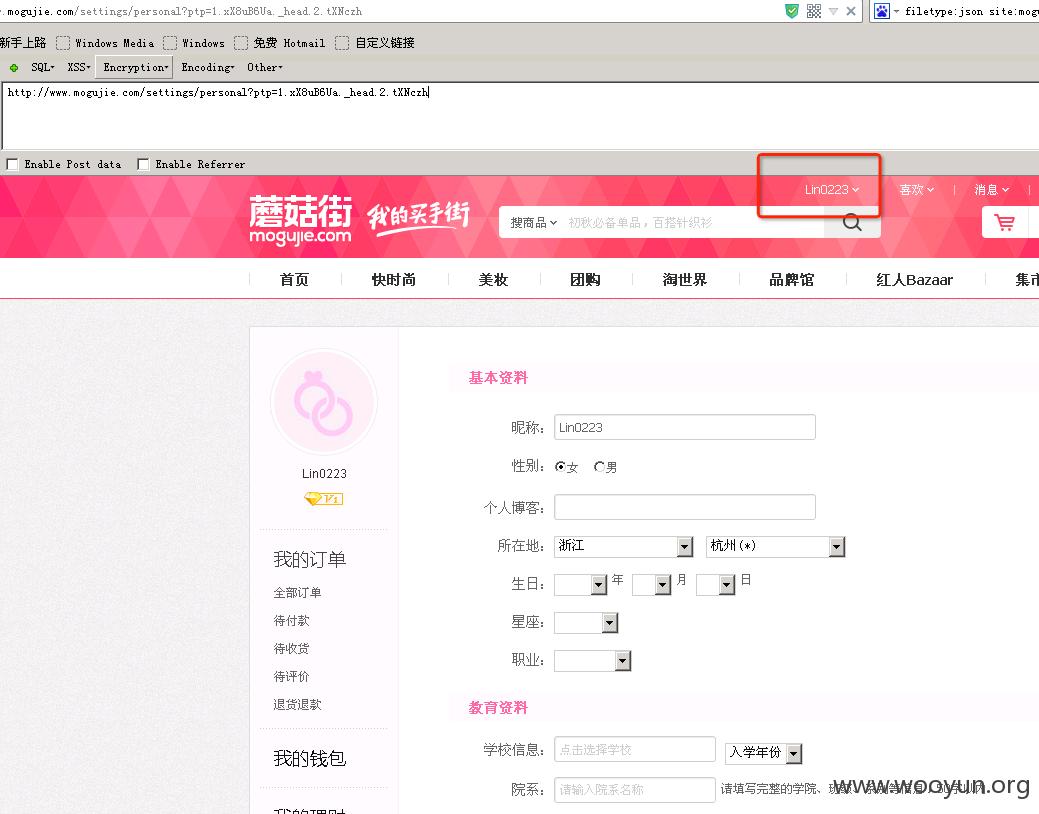Screen dimensions: 1039x814
Task: Click the green shield security icon
Action: pyautogui.click(x=792, y=11)
